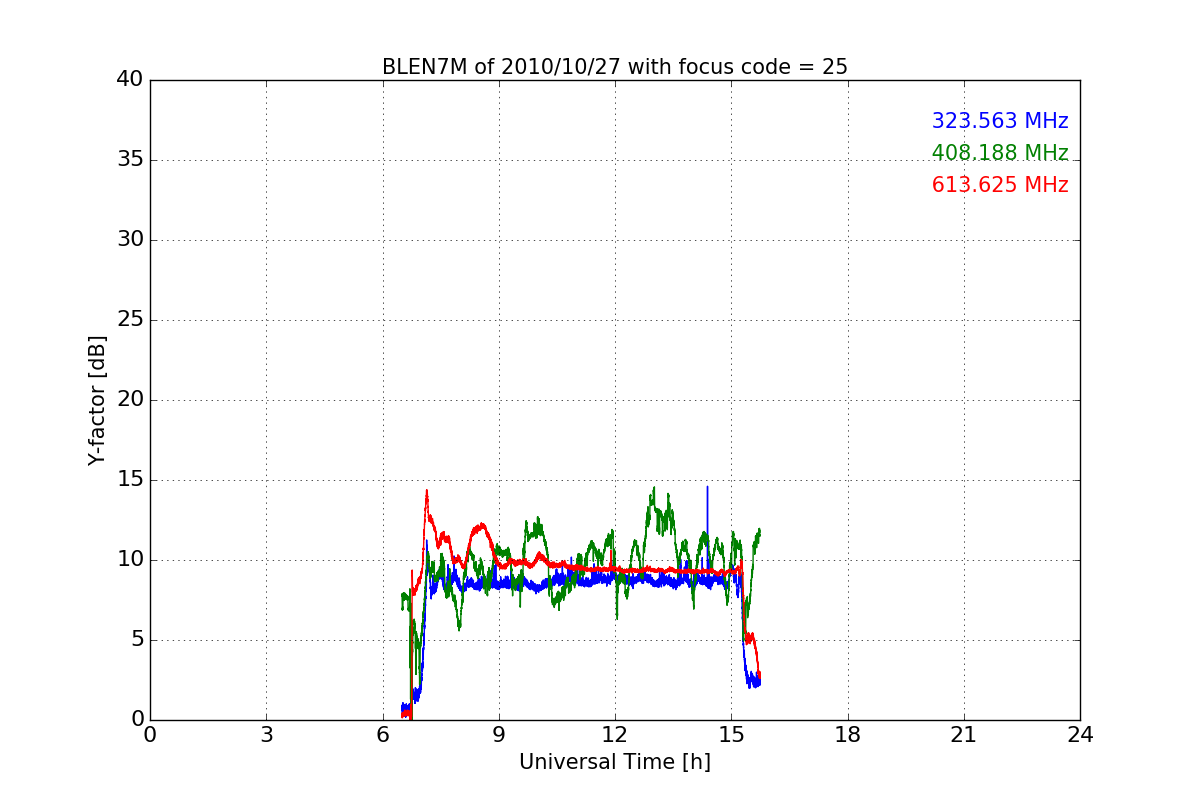Select the red 613.625 MHz legend label
The image size is (1200, 800).
pyautogui.click(x=1000, y=185)
